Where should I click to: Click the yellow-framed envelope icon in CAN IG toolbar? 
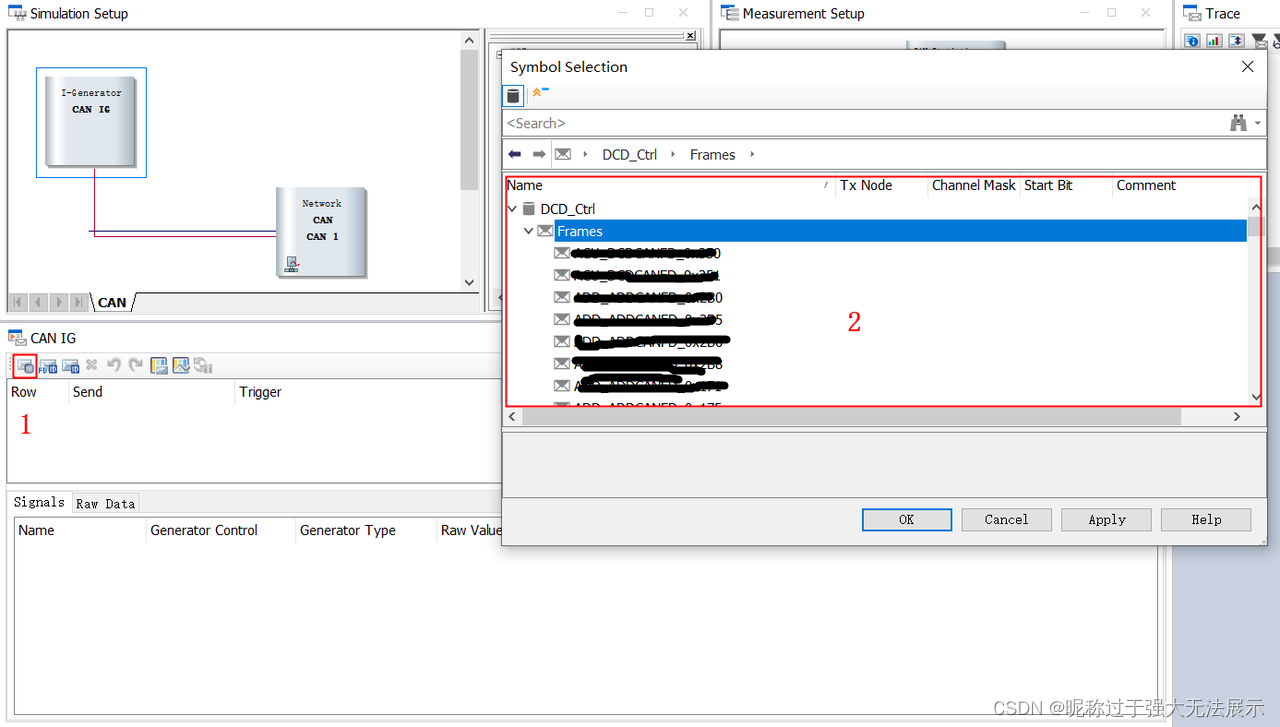click(159, 366)
